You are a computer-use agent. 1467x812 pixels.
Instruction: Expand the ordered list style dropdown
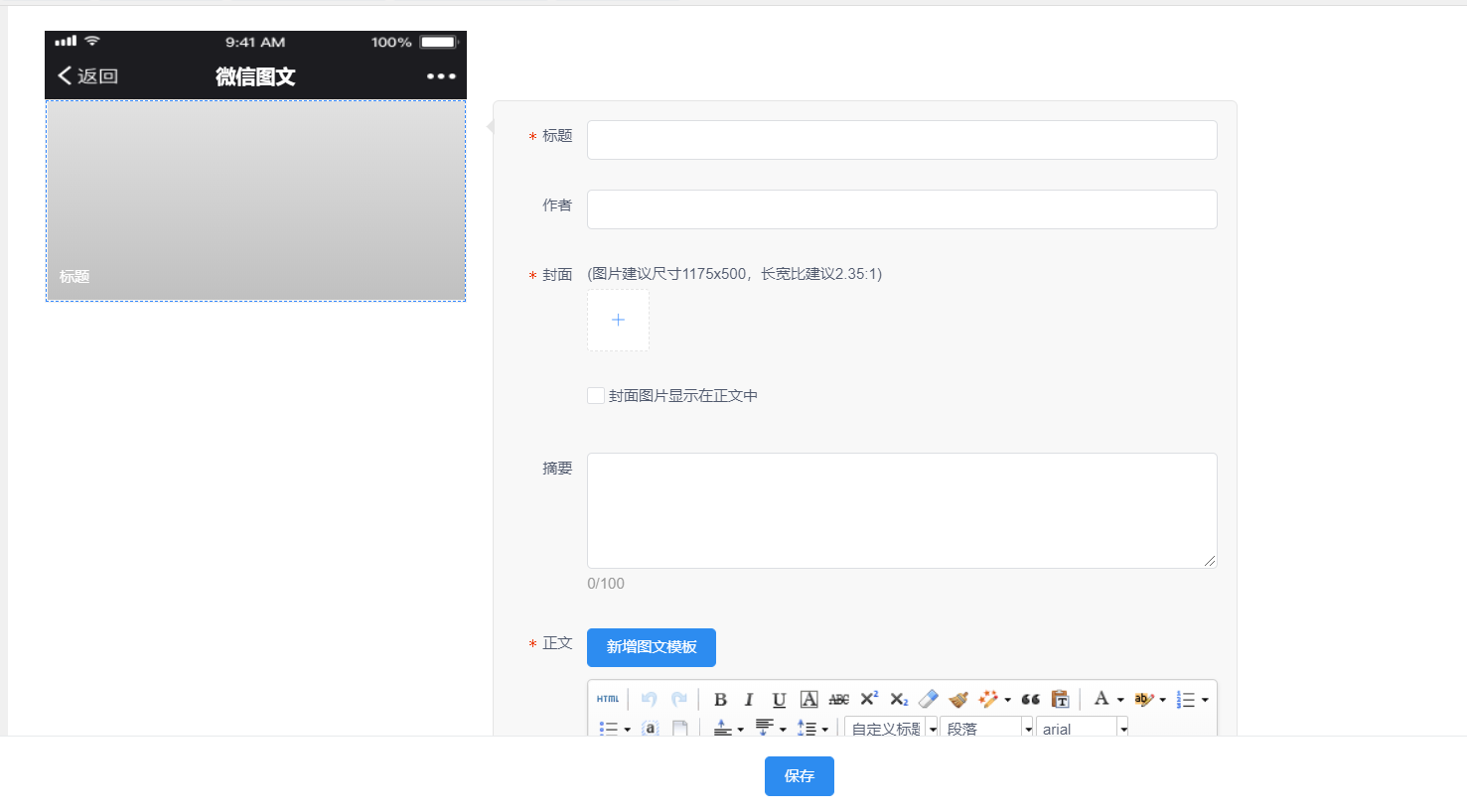[1205, 700]
